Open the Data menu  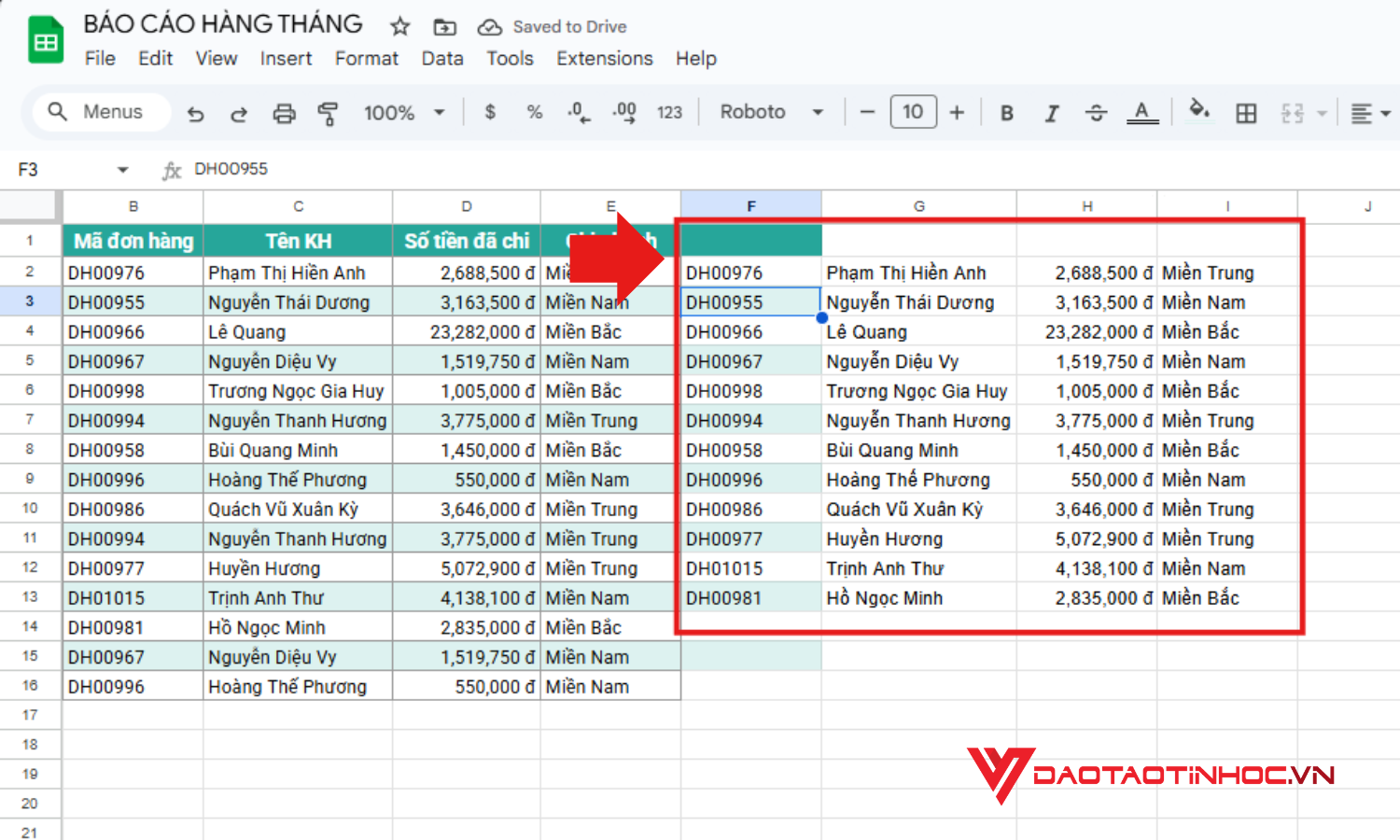coord(442,58)
